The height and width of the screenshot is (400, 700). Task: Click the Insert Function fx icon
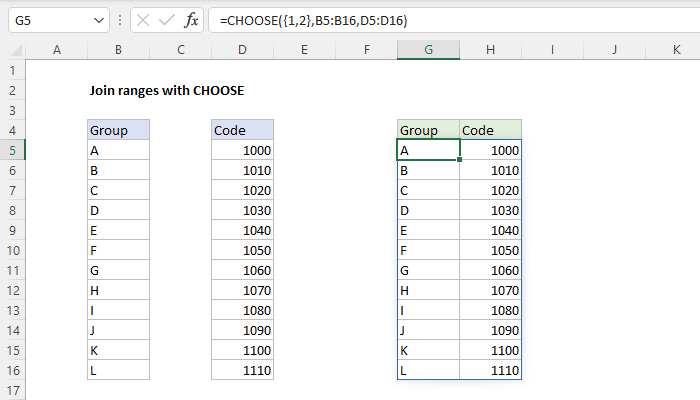pos(191,20)
